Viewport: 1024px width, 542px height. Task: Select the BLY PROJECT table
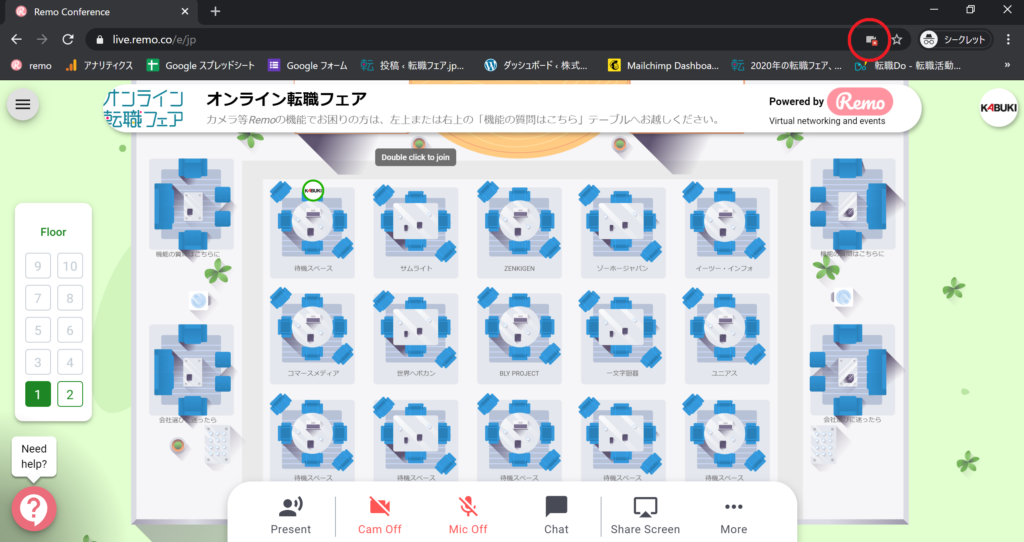tap(519, 336)
